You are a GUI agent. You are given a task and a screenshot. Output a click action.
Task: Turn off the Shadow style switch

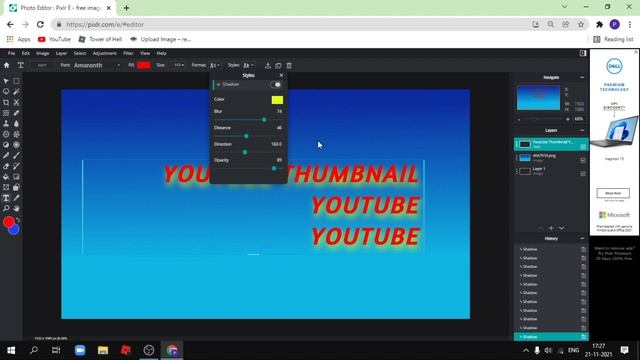point(276,84)
